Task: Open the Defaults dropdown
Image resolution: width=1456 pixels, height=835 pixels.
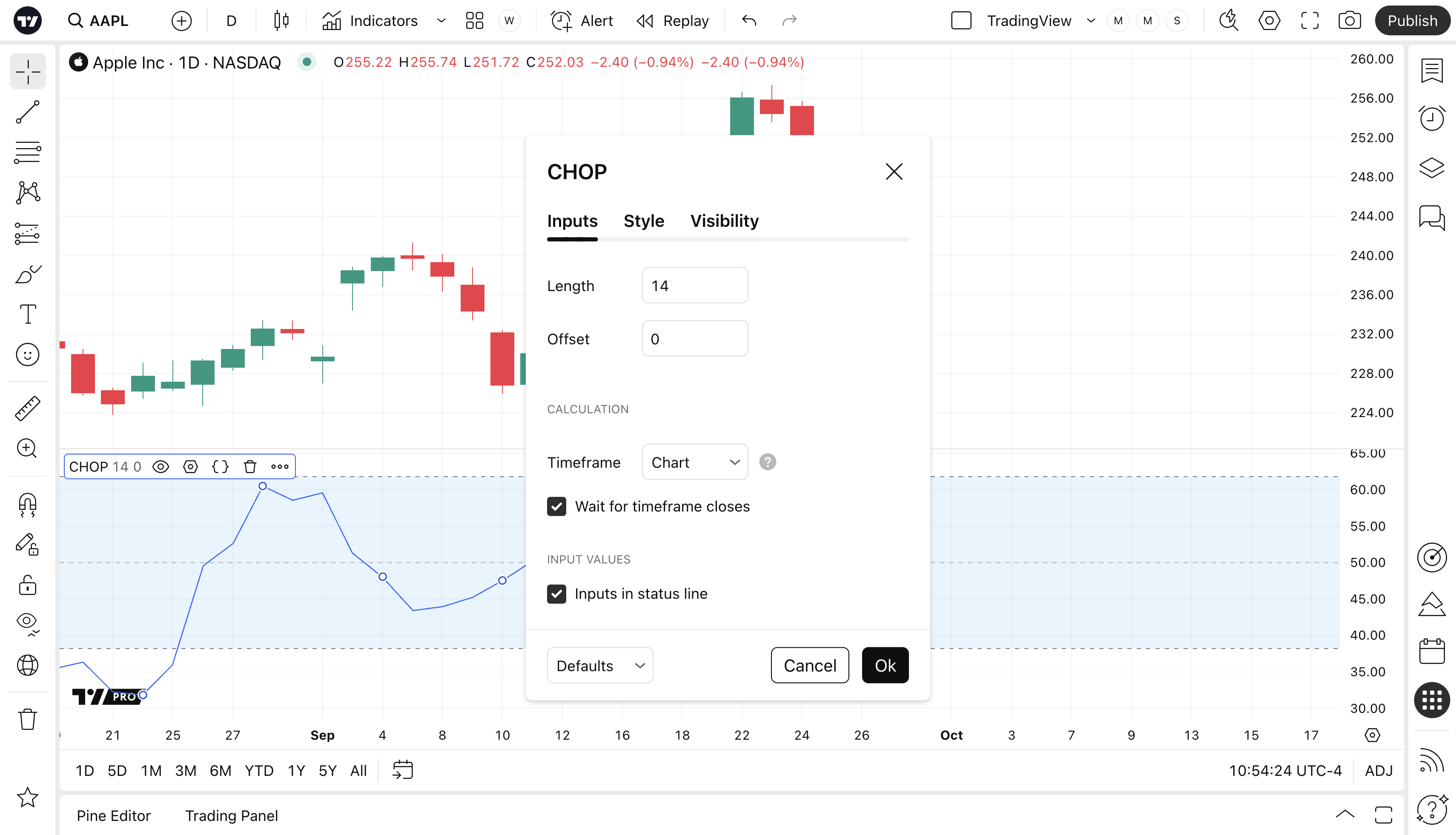Action: click(600, 666)
